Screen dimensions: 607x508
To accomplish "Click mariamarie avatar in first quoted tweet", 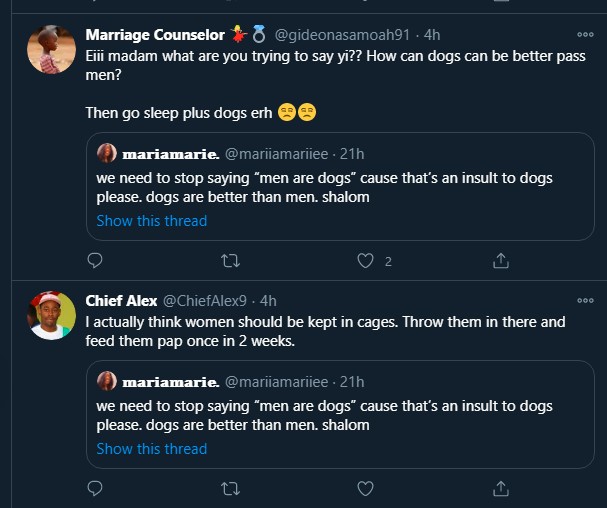I will 107,153.
